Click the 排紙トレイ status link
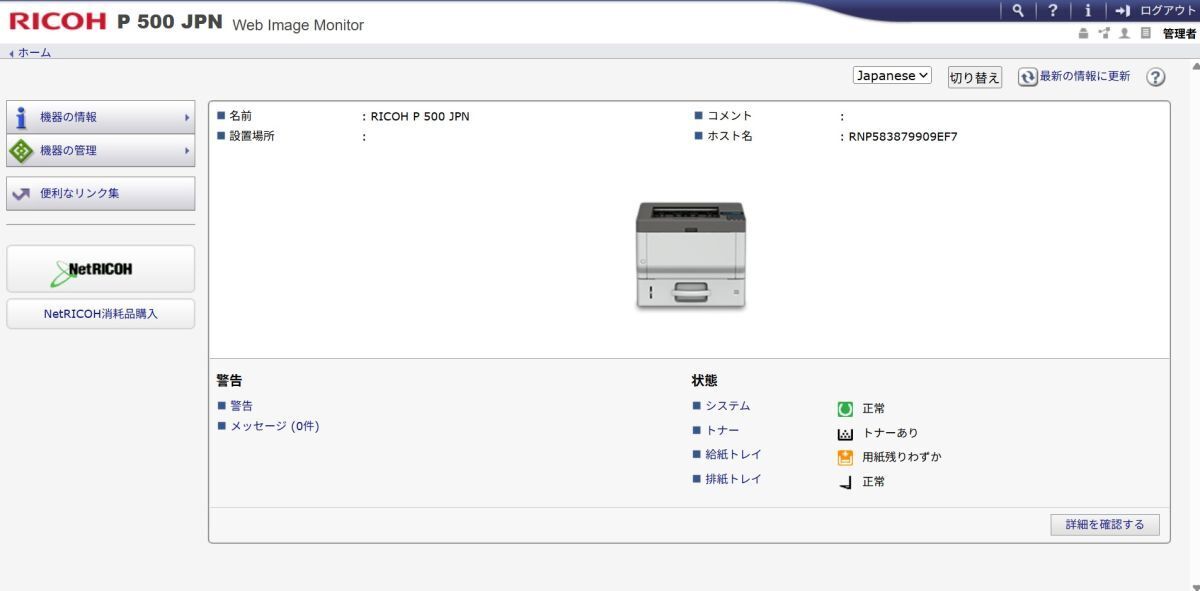This screenshot has width=1200, height=591. point(733,479)
